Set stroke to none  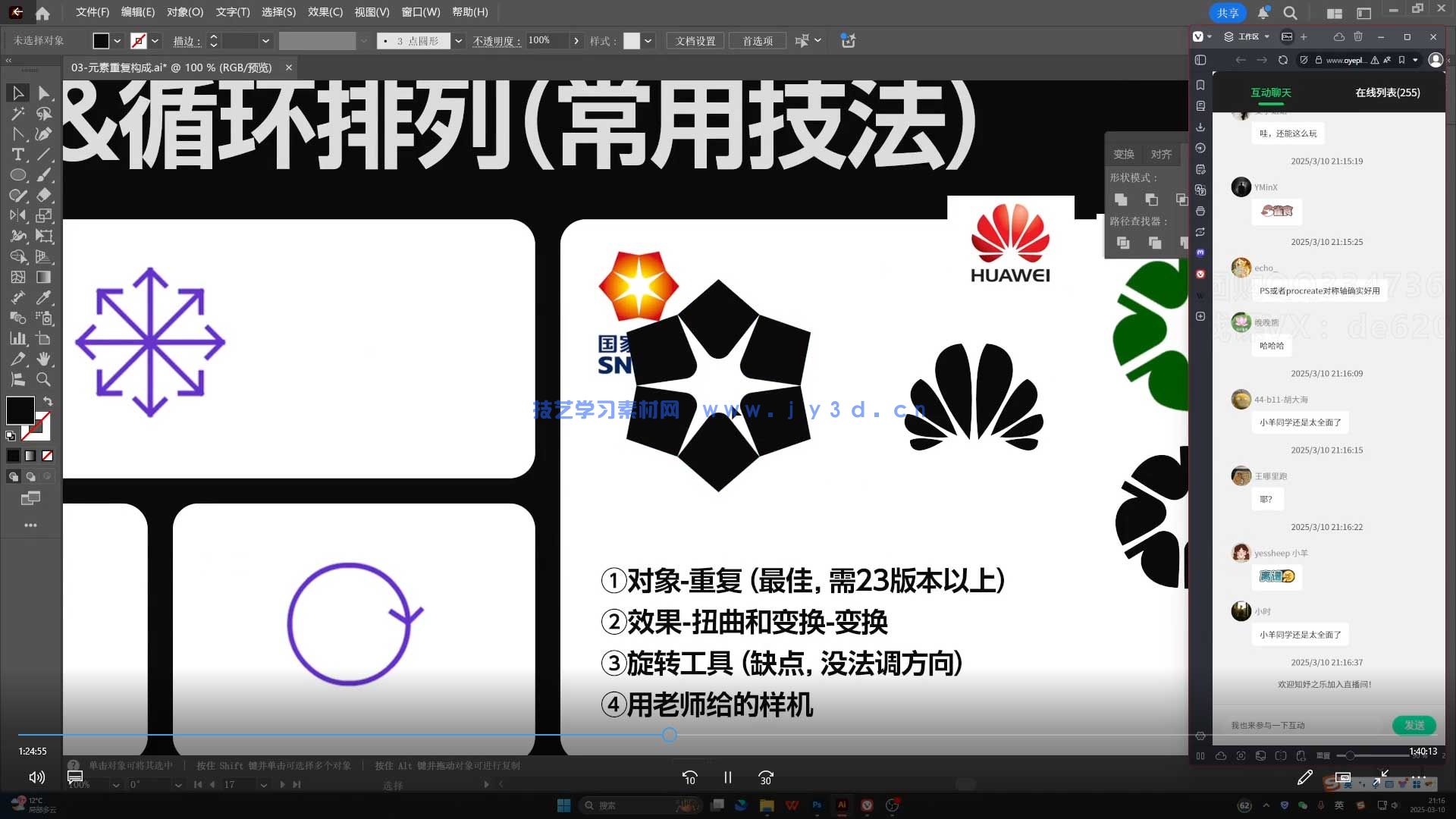[139, 39]
